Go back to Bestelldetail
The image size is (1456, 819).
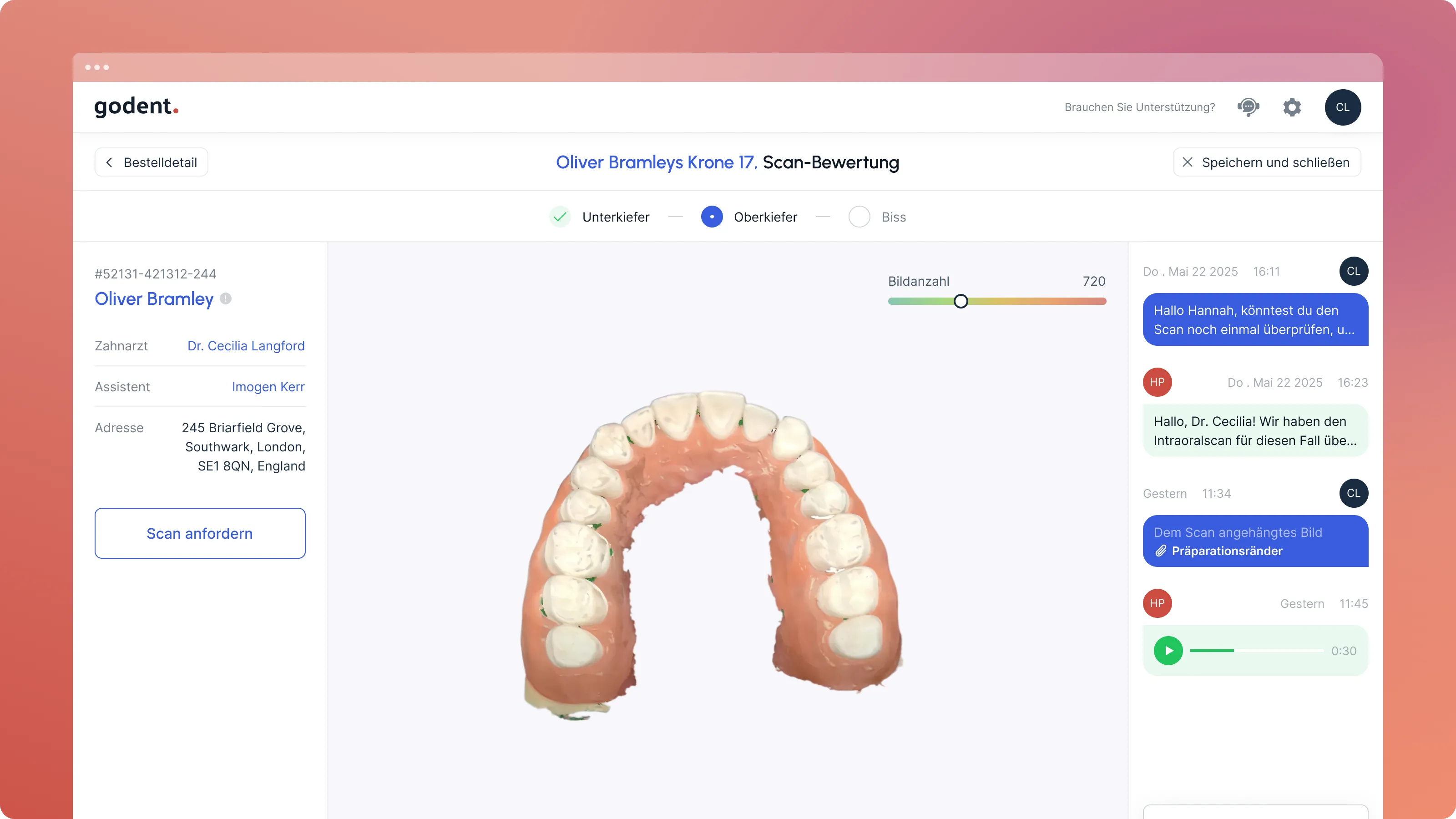click(x=152, y=162)
